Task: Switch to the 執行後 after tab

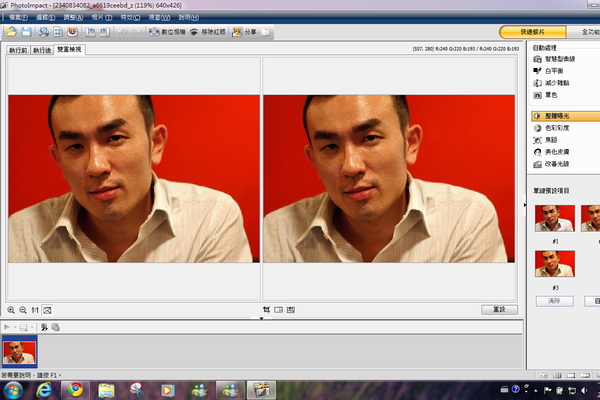Action: 42,50
